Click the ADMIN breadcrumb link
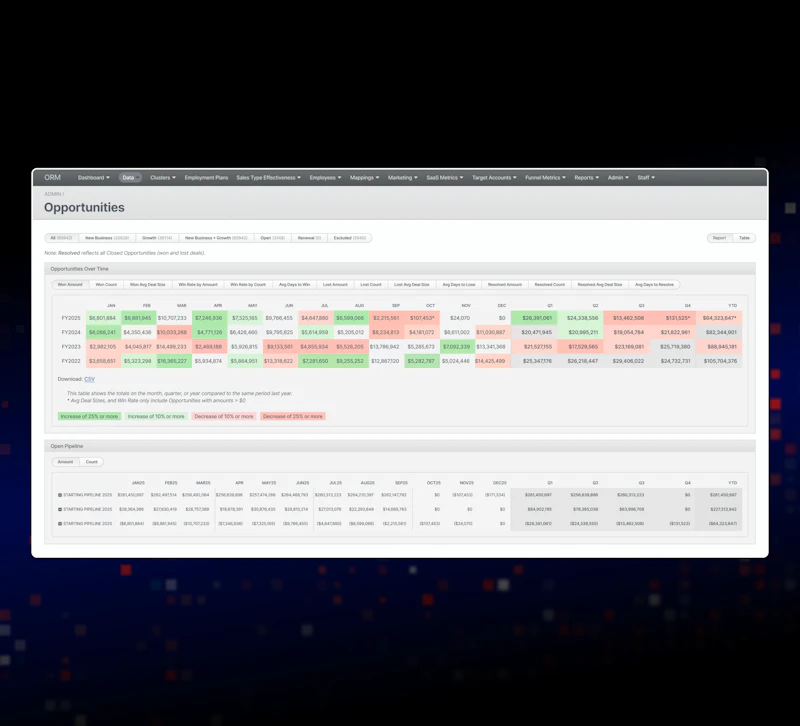Viewport: 800px width, 726px height. pos(52,194)
